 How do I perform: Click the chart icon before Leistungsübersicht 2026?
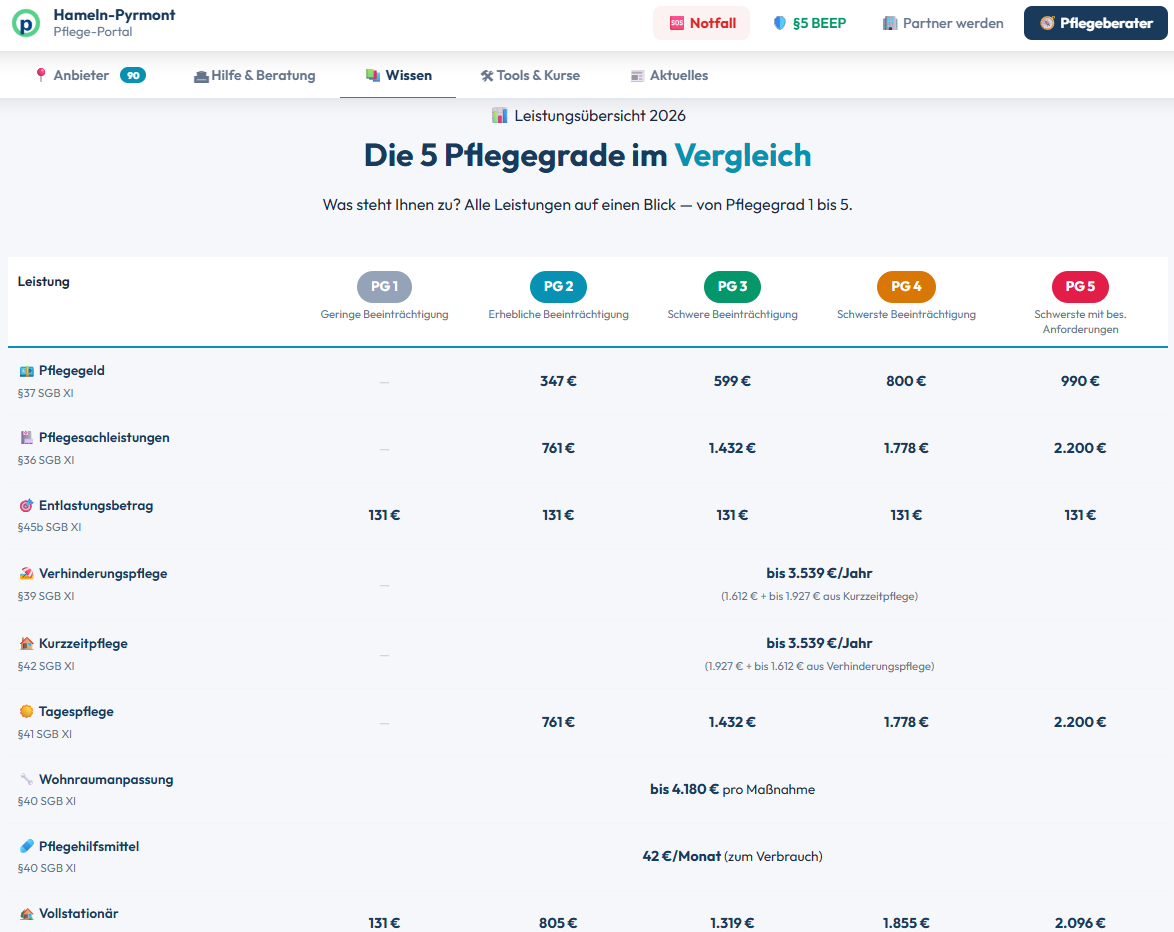tap(500, 115)
